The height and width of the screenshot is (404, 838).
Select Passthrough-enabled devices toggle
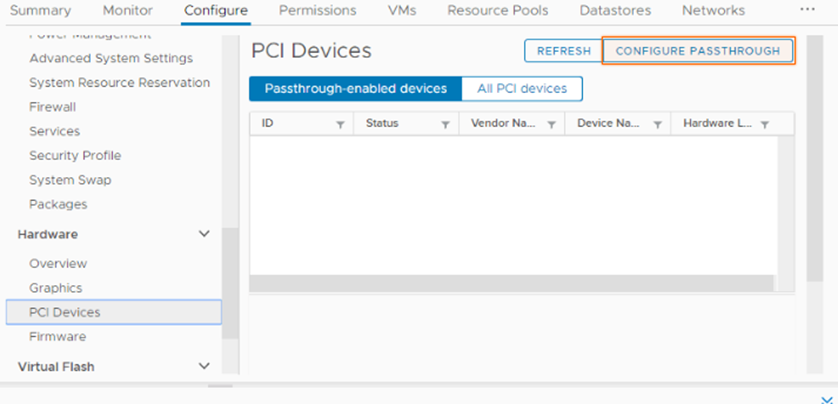[x=355, y=89]
